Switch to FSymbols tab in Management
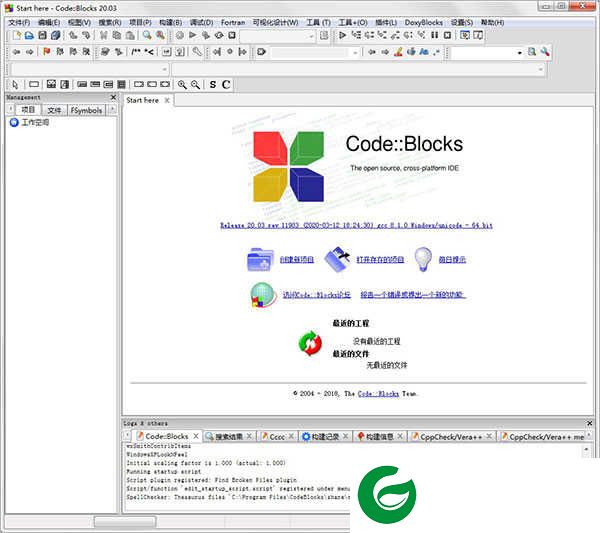This screenshot has height=533, width=600. click(x=86, y=110)
